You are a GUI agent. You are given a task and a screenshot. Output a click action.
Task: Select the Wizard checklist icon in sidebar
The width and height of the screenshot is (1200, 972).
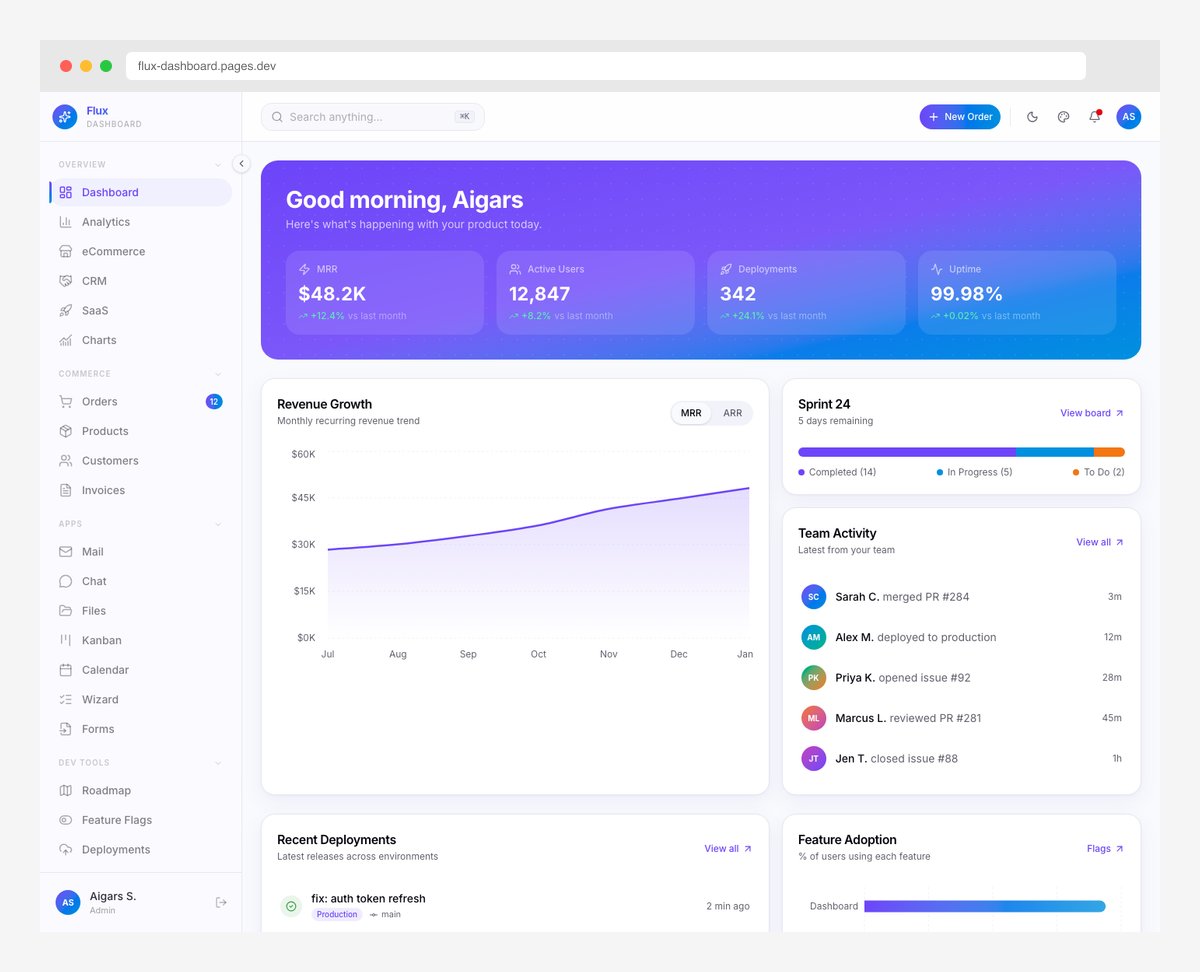point(65,699)
